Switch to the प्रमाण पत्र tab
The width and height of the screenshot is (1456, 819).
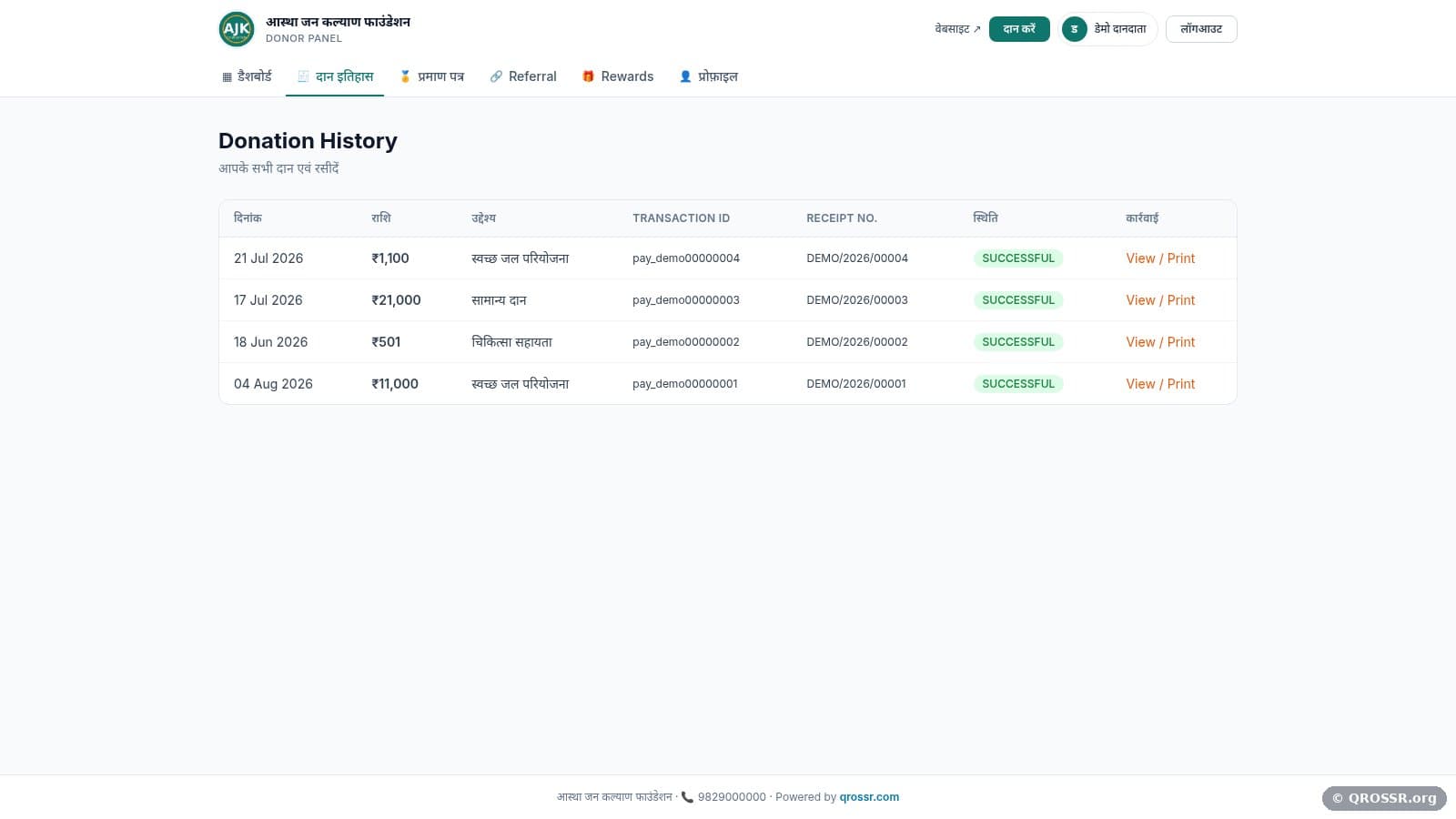pos(432,76)
